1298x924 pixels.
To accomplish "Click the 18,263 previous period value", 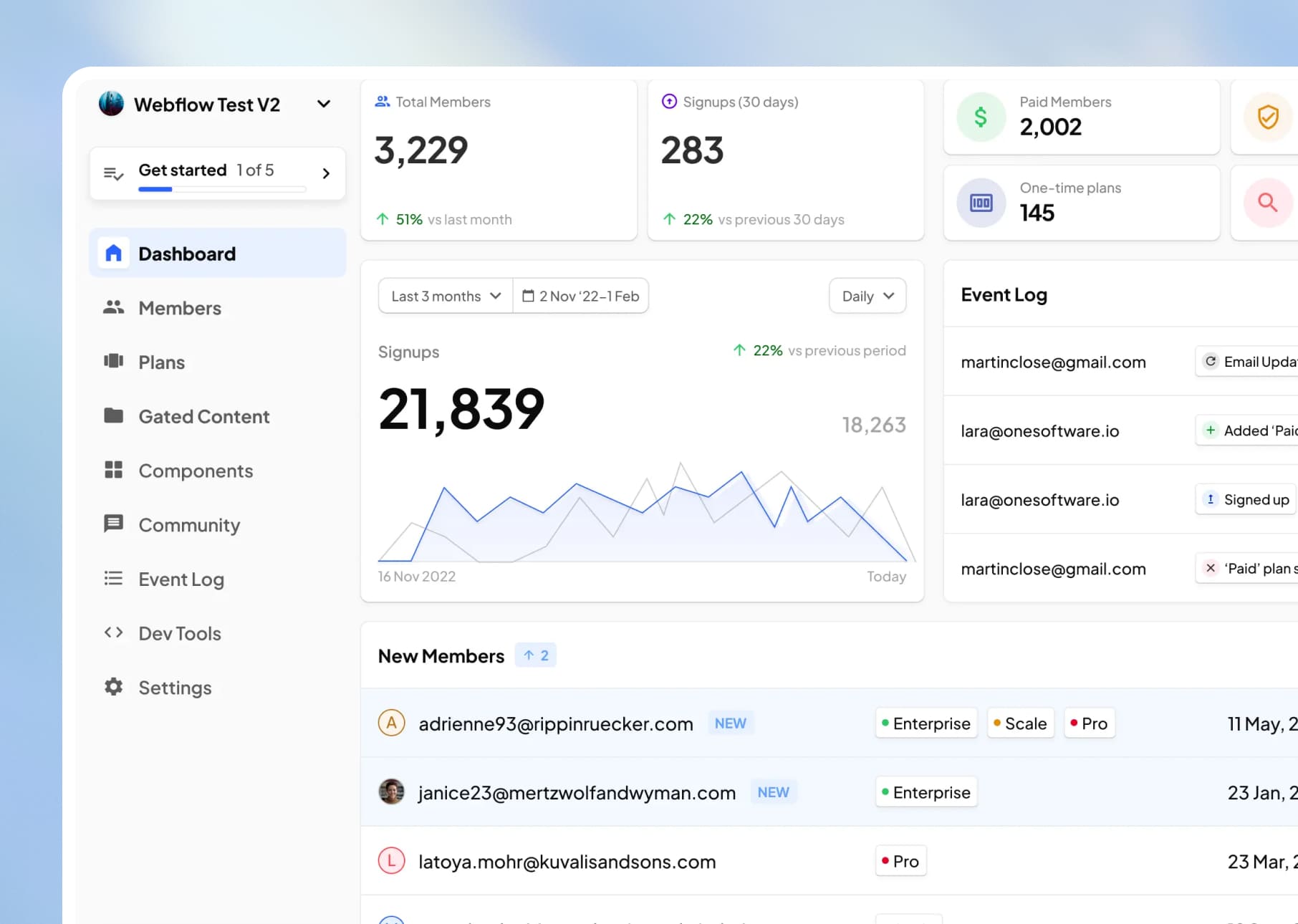I will 874,425.
